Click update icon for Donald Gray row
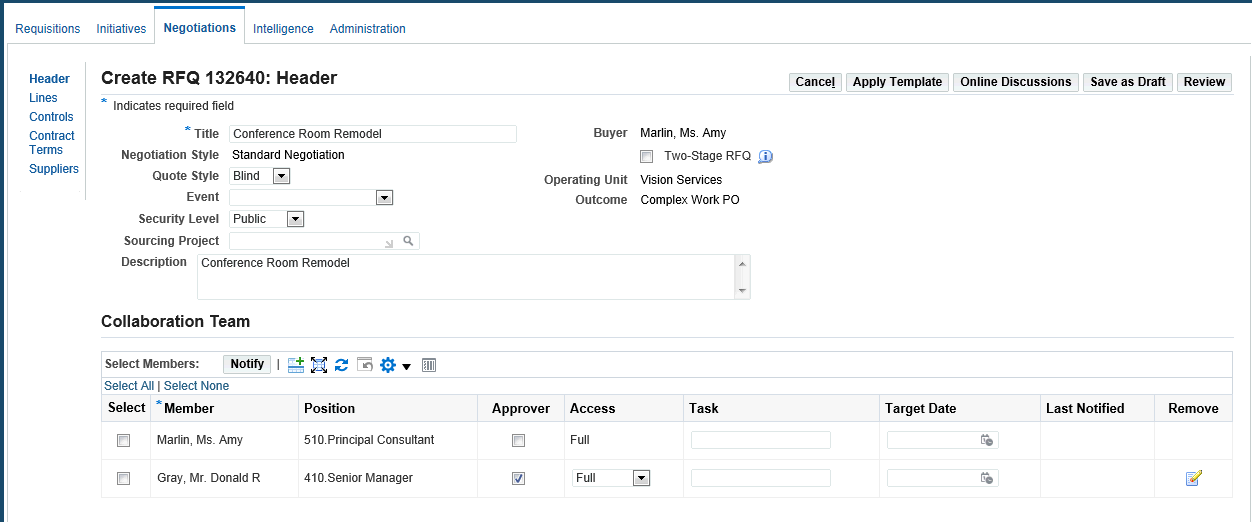Image resolution: width=1252 pixels, height=522 pixels. tap(1193, 478)
